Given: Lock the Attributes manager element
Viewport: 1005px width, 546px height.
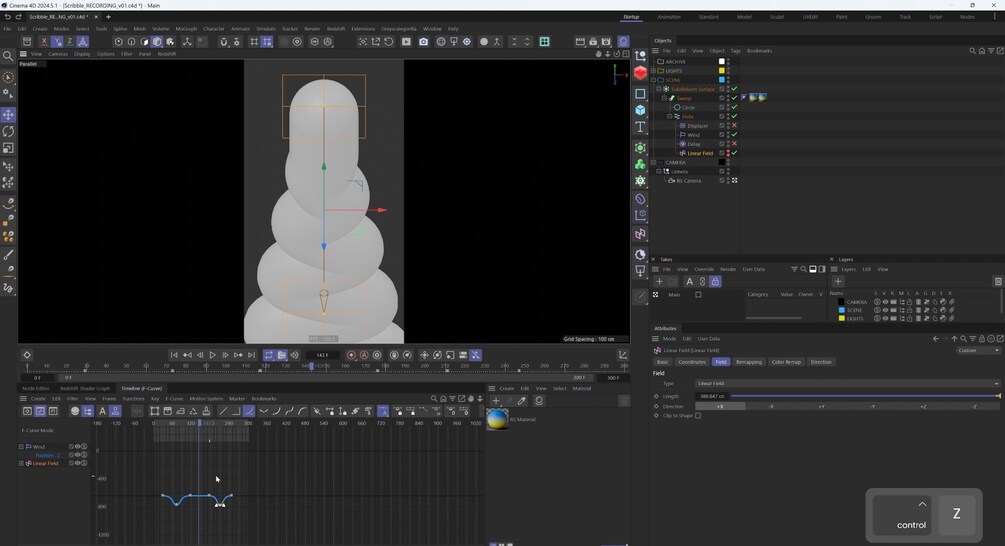Looking at the screenshot, I should tap(982, 338).
